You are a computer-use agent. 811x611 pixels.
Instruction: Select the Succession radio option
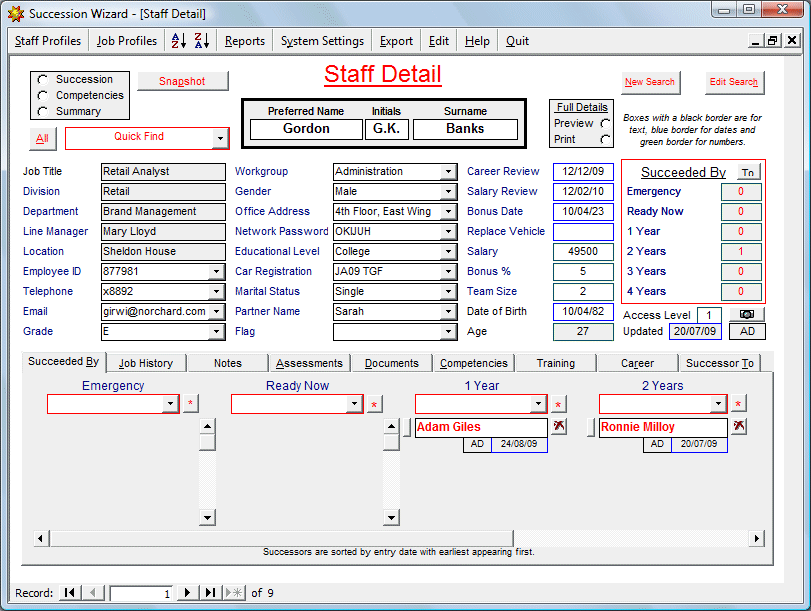42,79
